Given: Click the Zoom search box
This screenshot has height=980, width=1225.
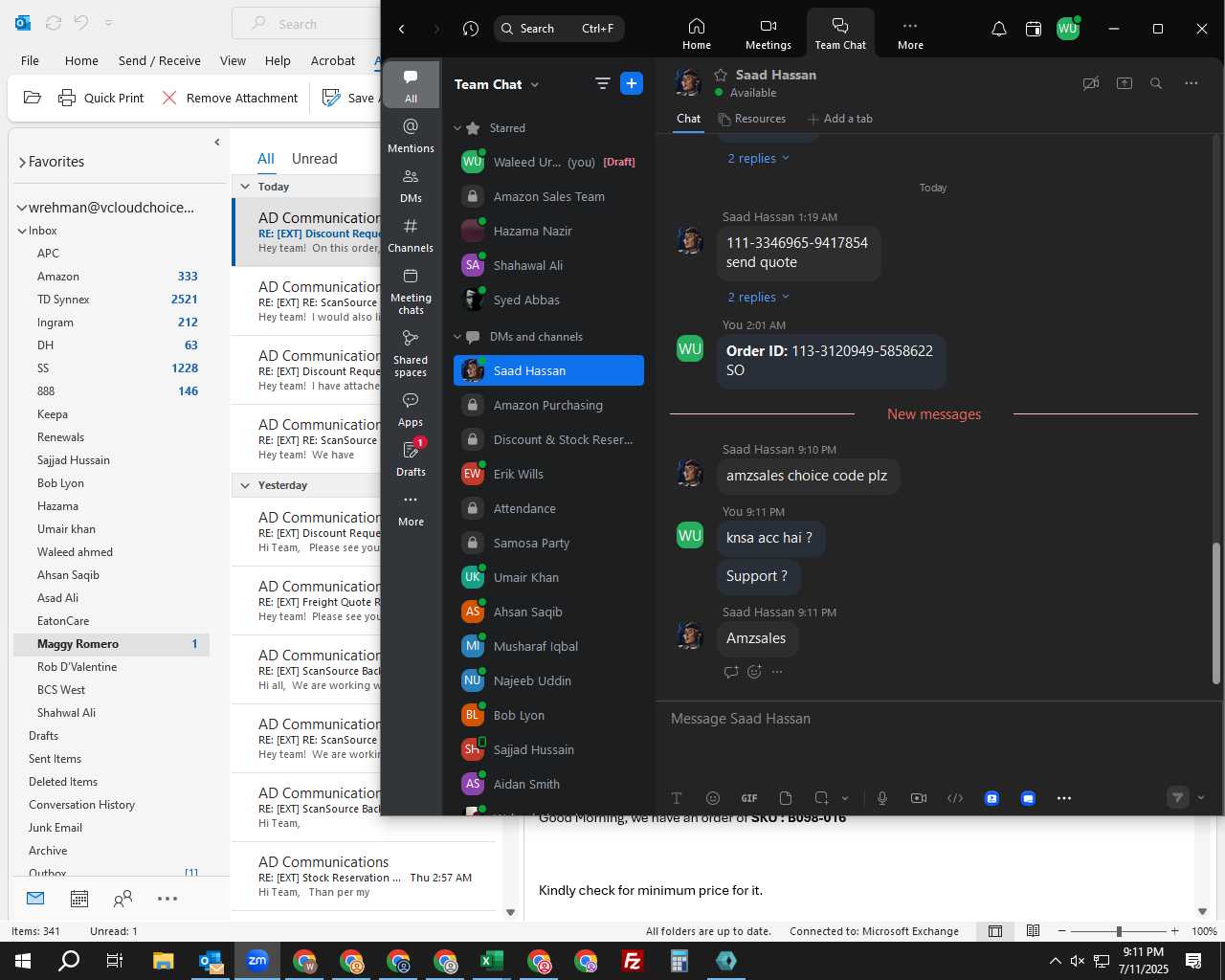Looking at the screenshot, I should [559, 29].
